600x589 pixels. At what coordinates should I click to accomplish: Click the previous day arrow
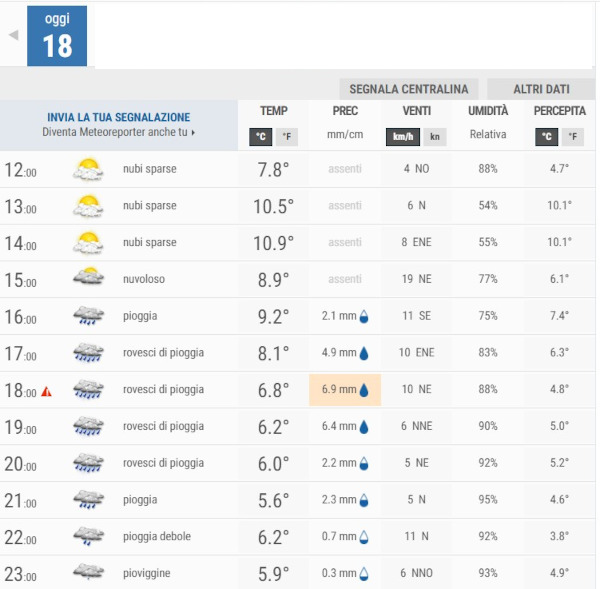(13, 35)
